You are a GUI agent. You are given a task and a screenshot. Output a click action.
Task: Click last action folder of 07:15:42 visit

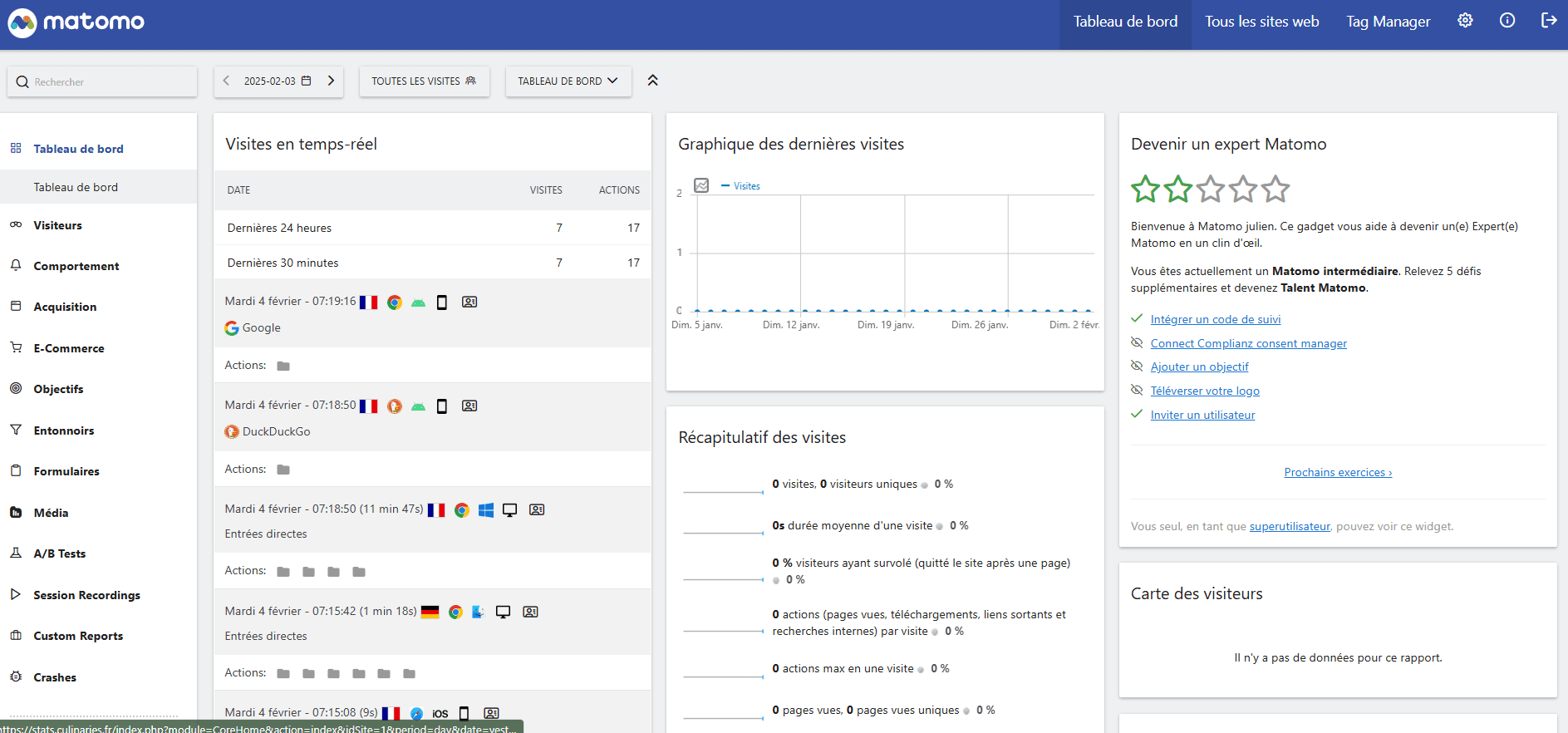409,674
